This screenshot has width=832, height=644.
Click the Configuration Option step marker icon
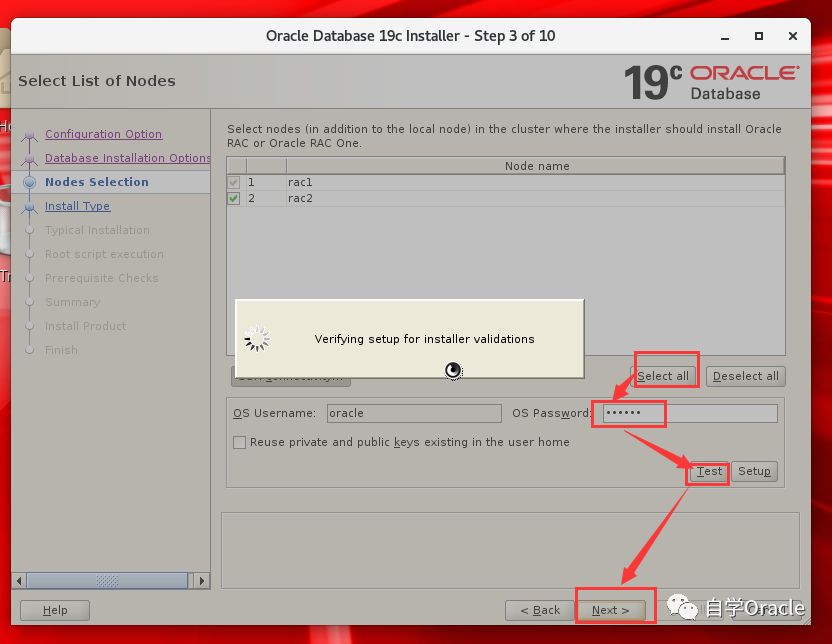click(x=30, y=137)
